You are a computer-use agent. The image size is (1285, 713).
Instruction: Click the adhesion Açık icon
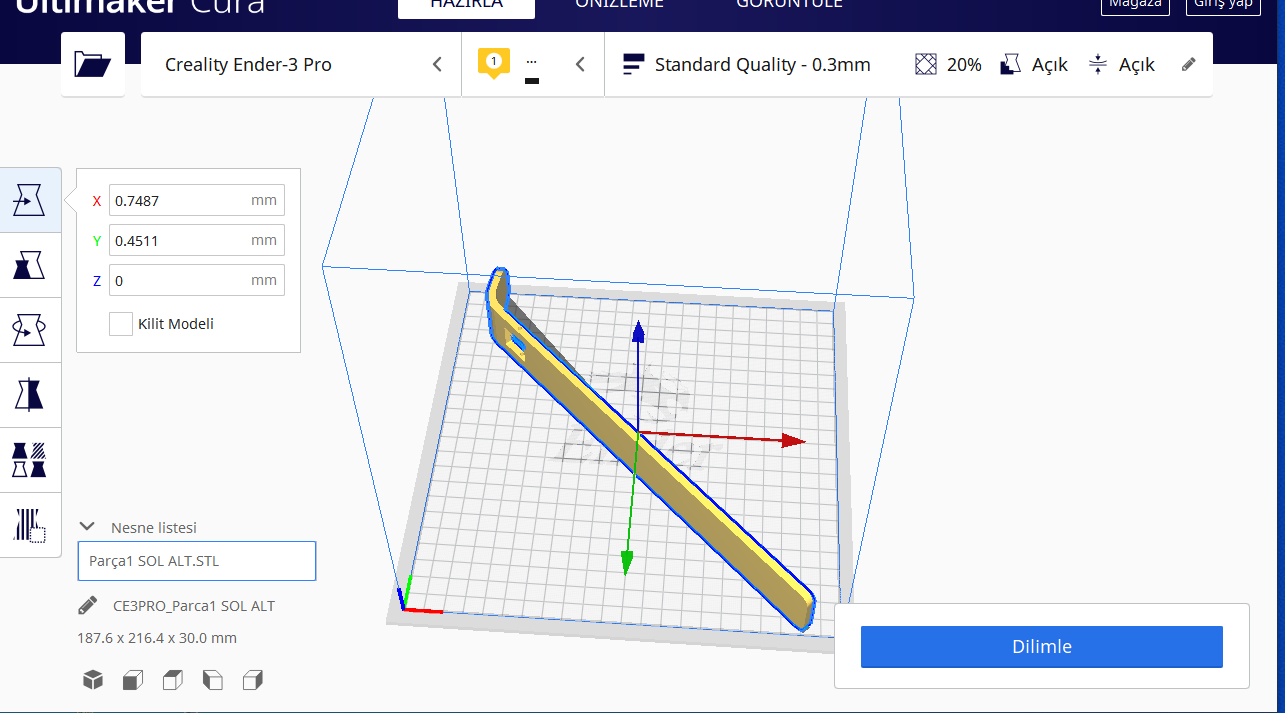1098,65
